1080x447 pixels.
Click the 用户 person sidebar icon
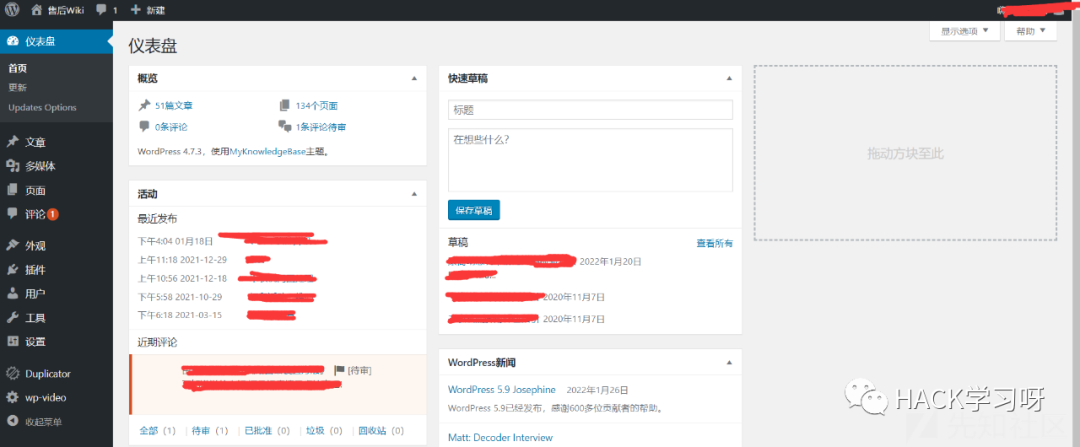click(x=12, y=293)
